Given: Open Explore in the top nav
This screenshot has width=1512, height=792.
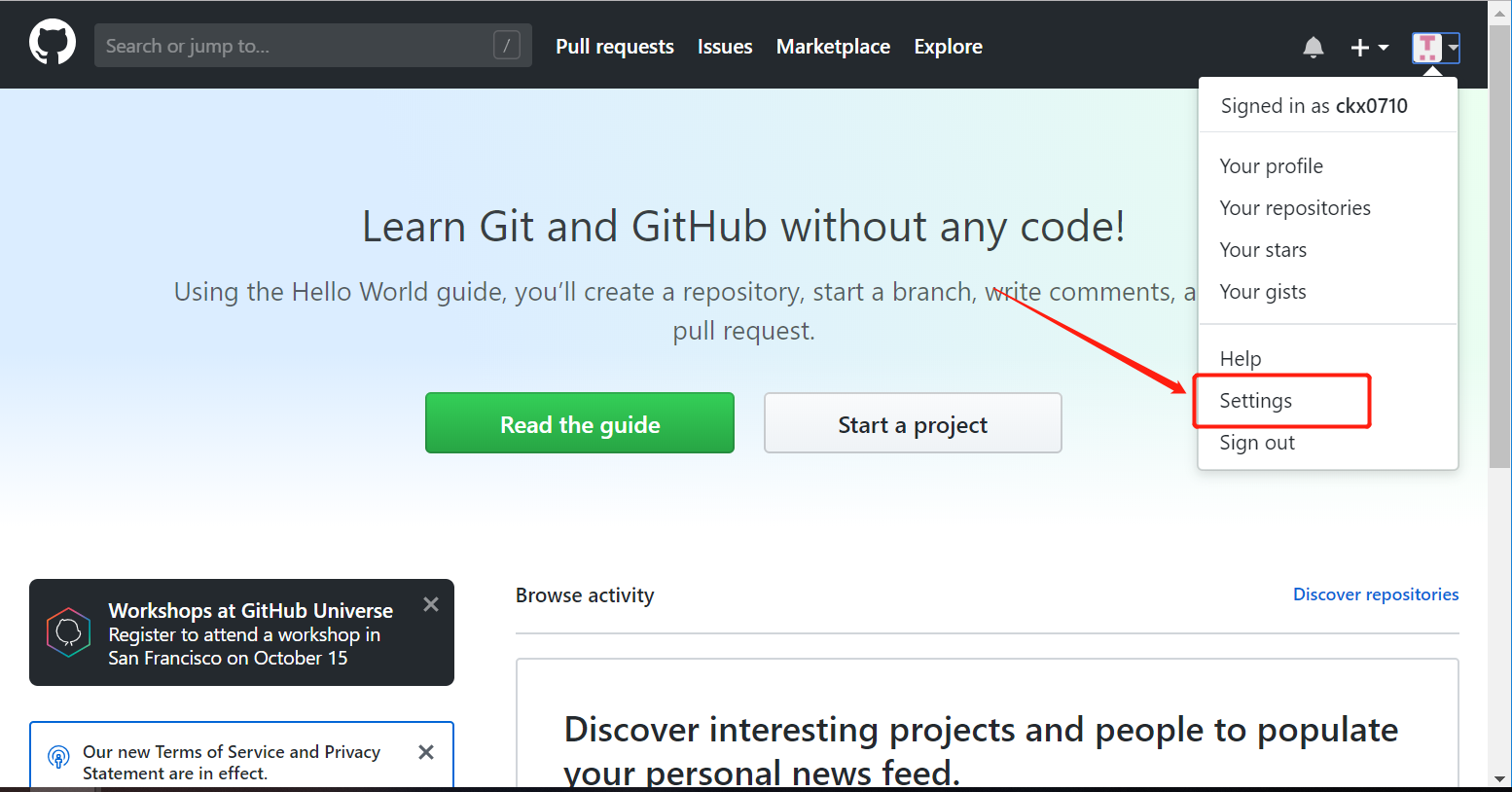Looking at the screenshot, I should point(948,47).
